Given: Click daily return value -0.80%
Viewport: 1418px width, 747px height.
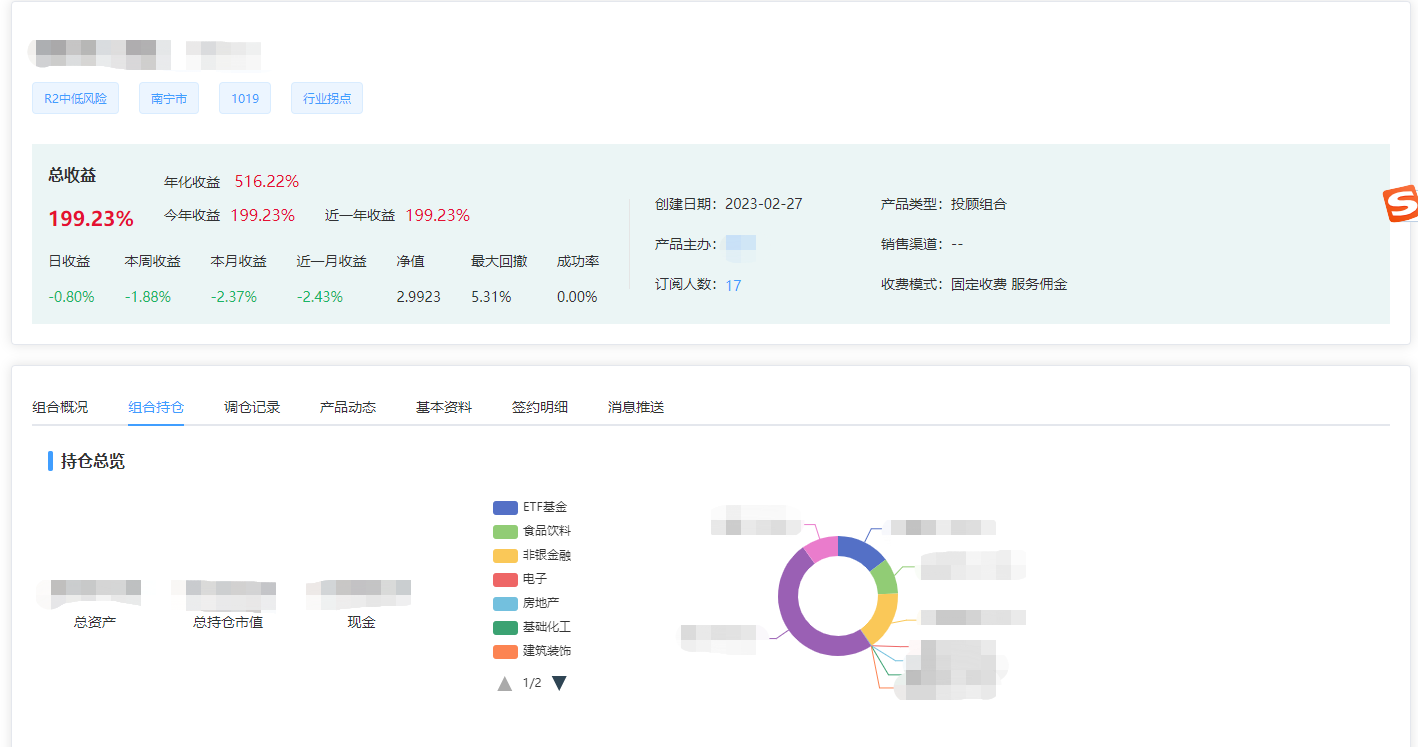Looking at the screenshot, I should 71,297.
